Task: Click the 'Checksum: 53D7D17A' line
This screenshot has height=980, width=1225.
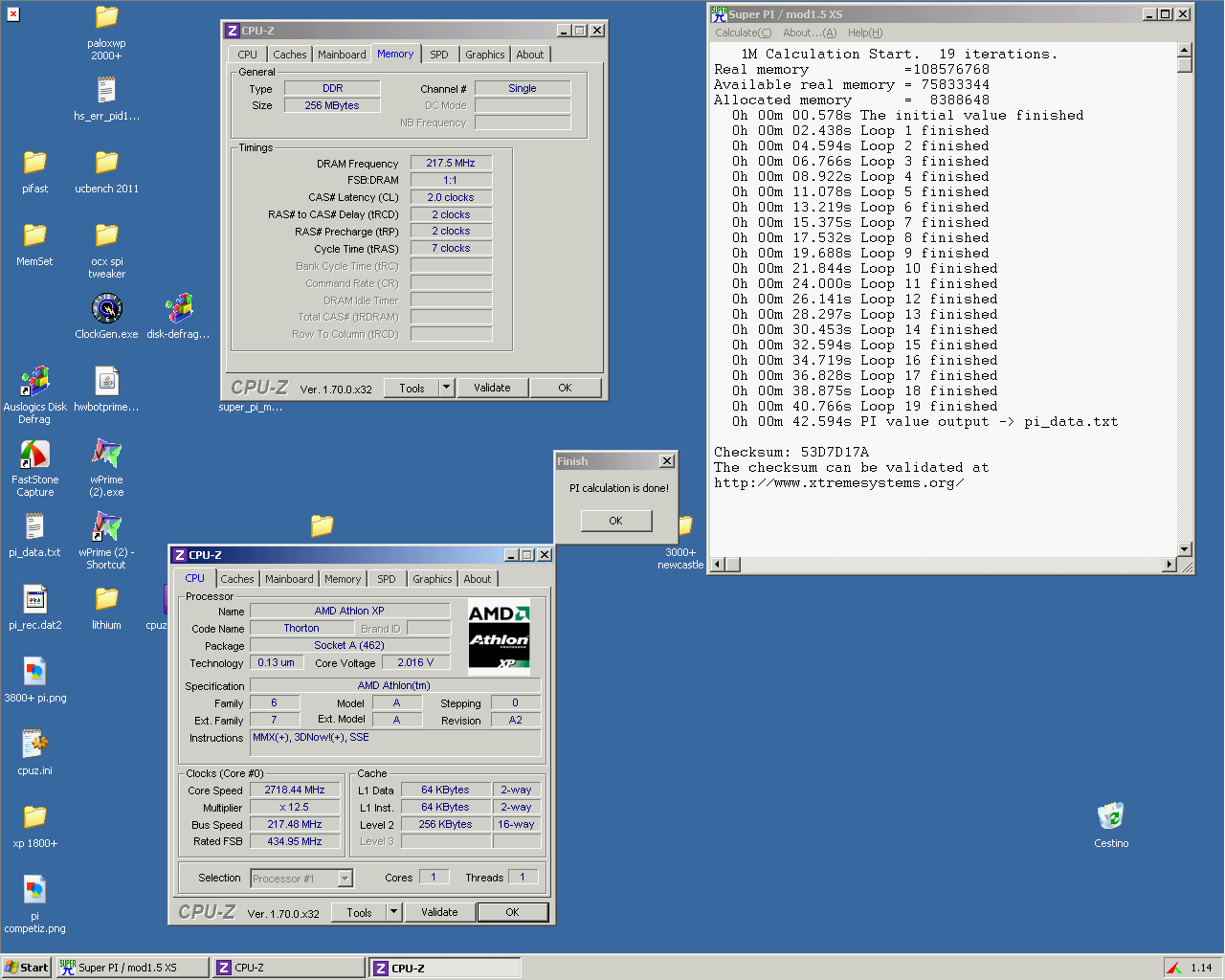Action: pos(791,452)
